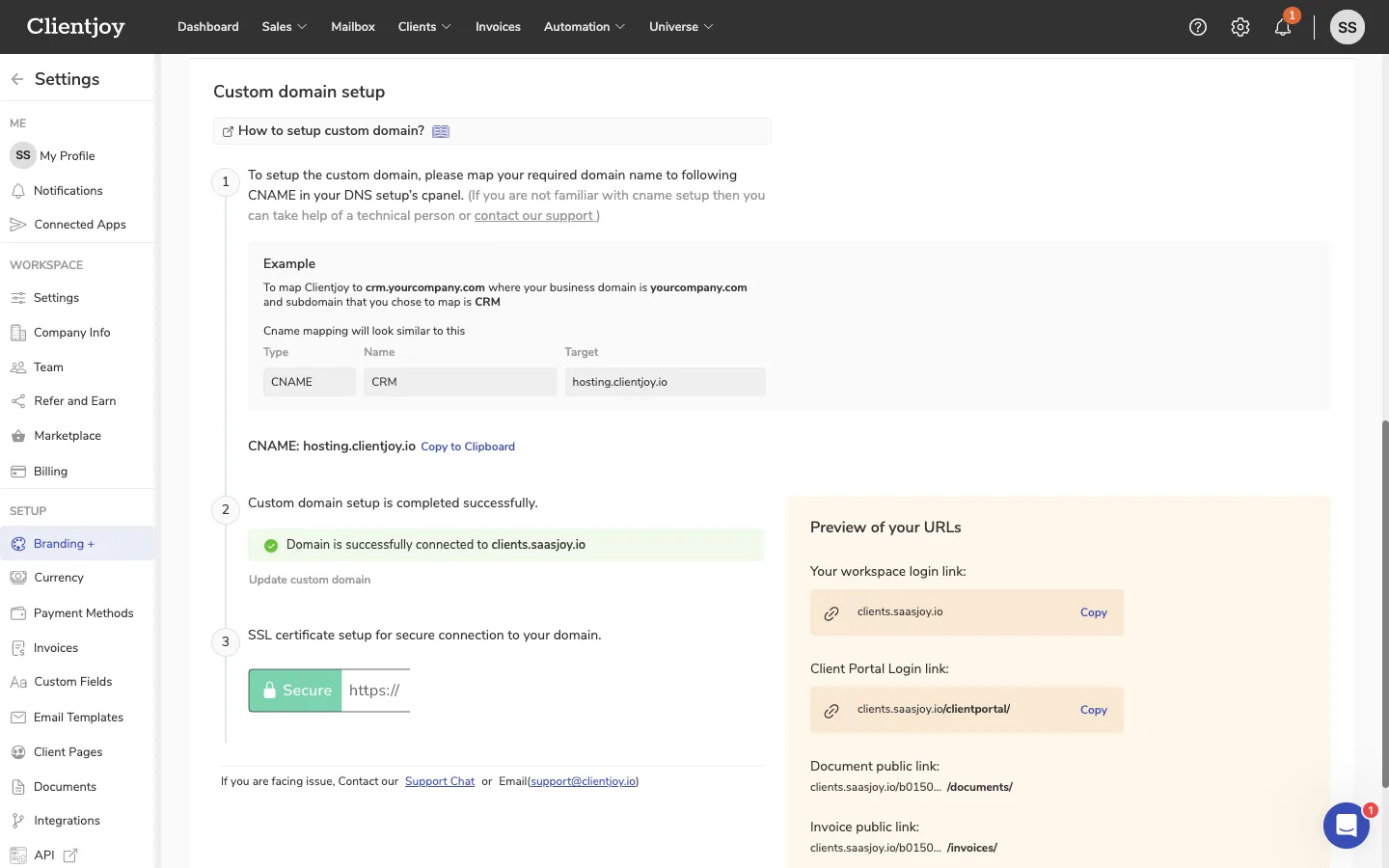The width and height of the screenshot is (1389, 868).
Task: Copy the Client Portal Login link
Action: 1094,710
